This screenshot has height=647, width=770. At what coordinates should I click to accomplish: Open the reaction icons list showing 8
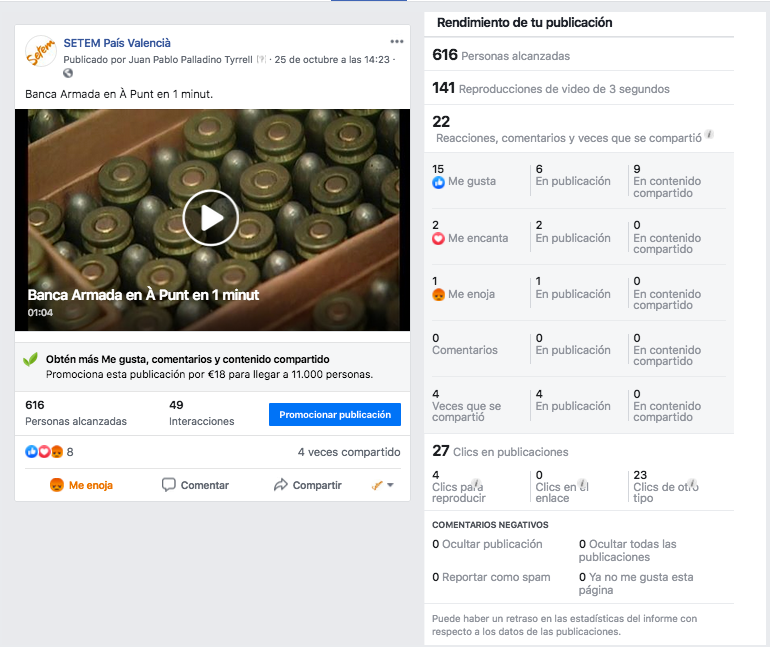[x=48, y=452]
